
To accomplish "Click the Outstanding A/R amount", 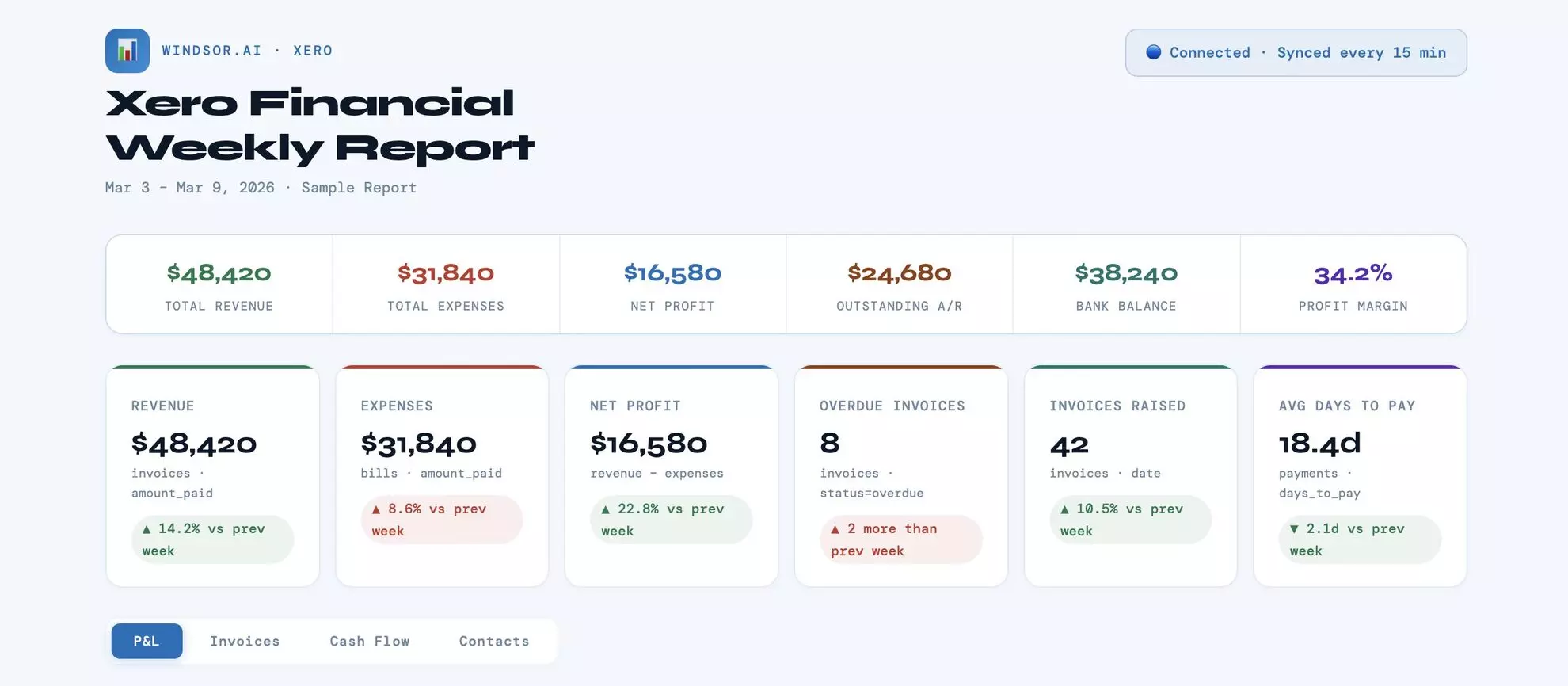I will pos(900,272).
